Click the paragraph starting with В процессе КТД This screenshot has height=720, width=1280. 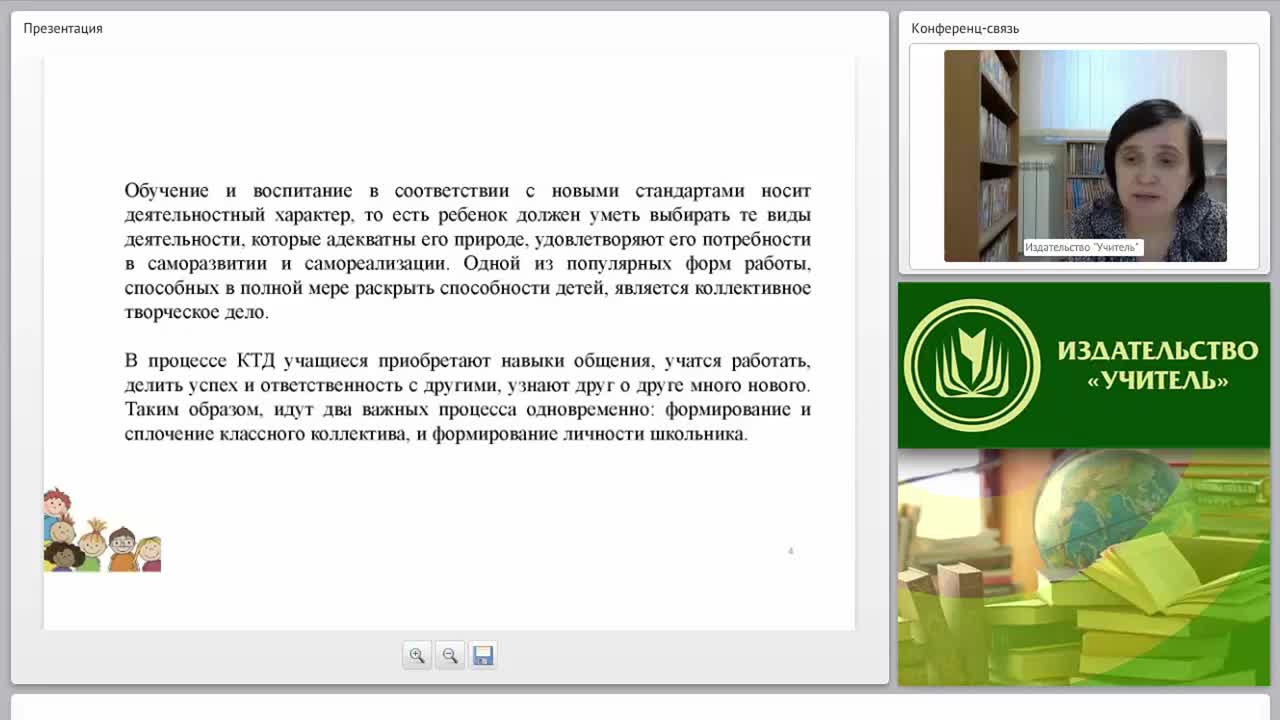pos(467,397)
